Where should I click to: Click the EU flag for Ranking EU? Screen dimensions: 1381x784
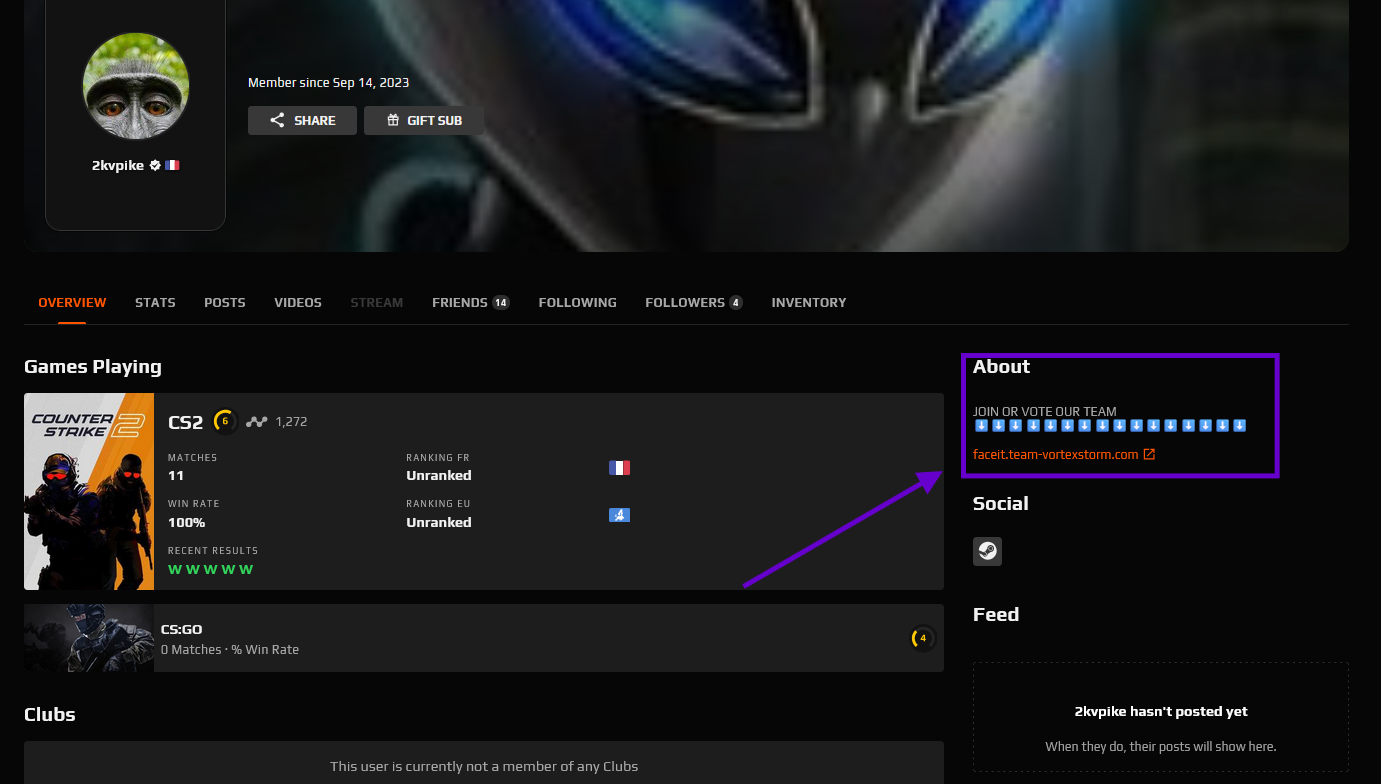(619, 515)
